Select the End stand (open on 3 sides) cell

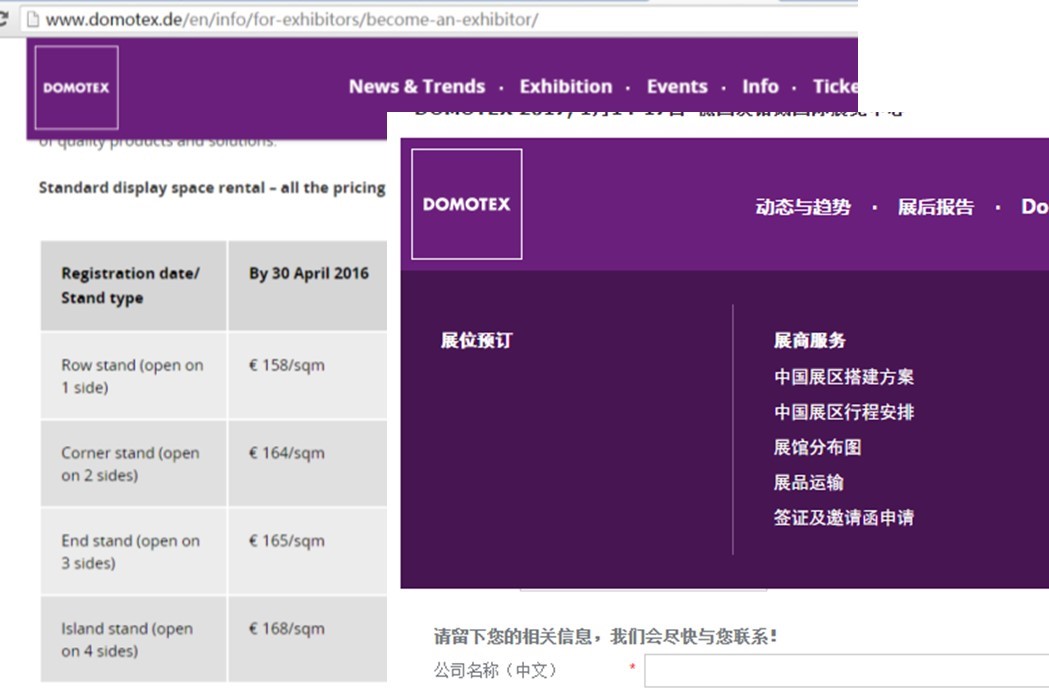(x=134, y=551)
